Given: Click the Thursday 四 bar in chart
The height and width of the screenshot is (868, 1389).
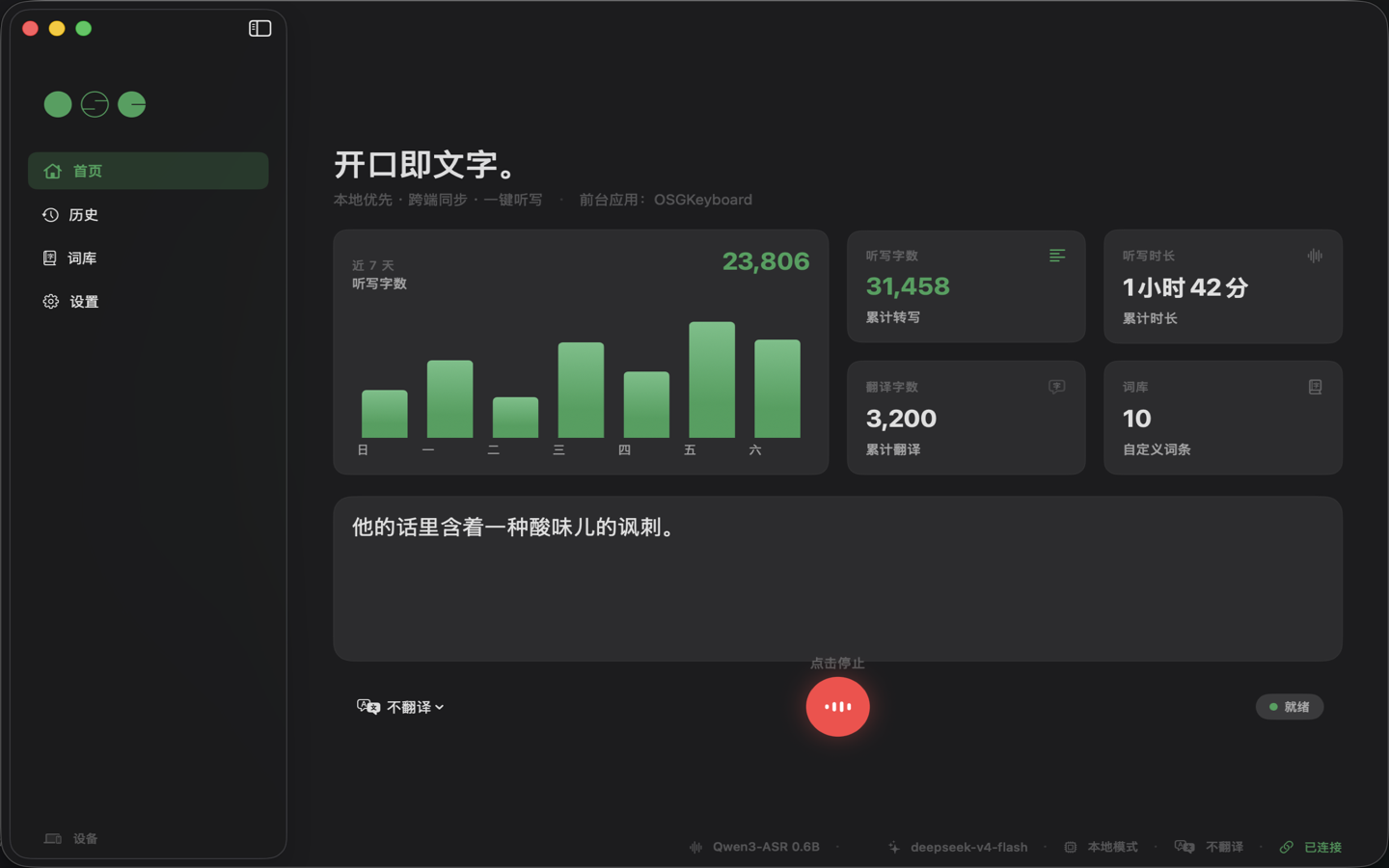Looking at the screenshot, I should click(646, 405).
